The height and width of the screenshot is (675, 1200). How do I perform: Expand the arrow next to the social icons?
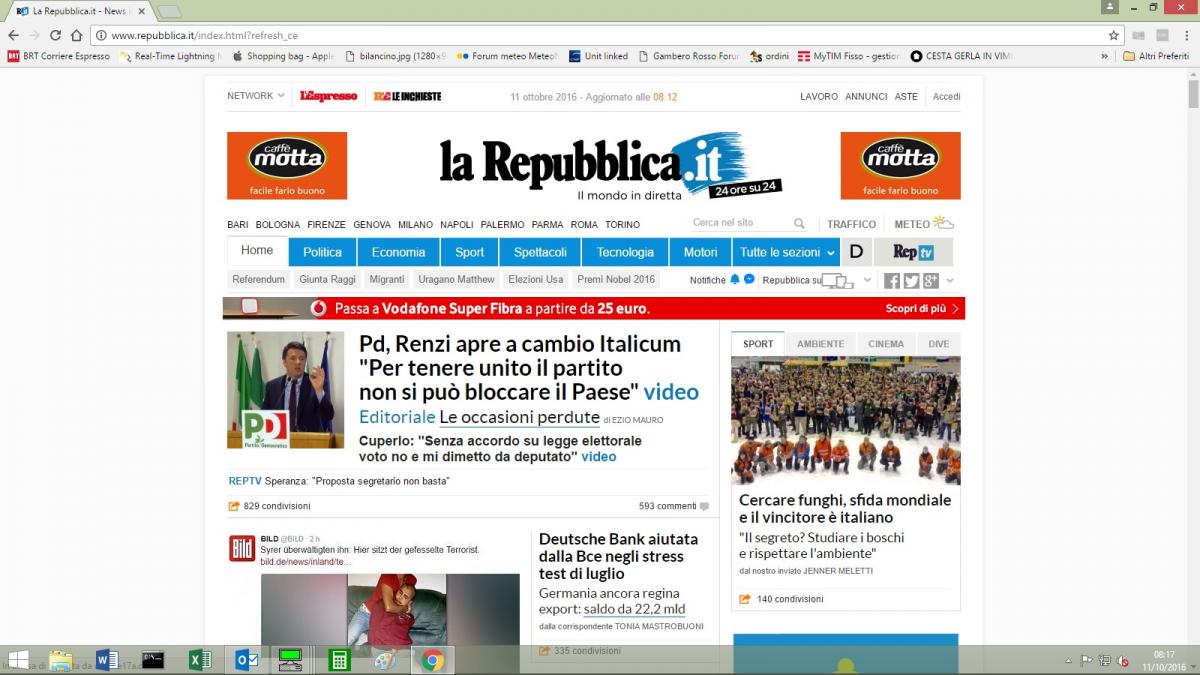click(950, 281)
